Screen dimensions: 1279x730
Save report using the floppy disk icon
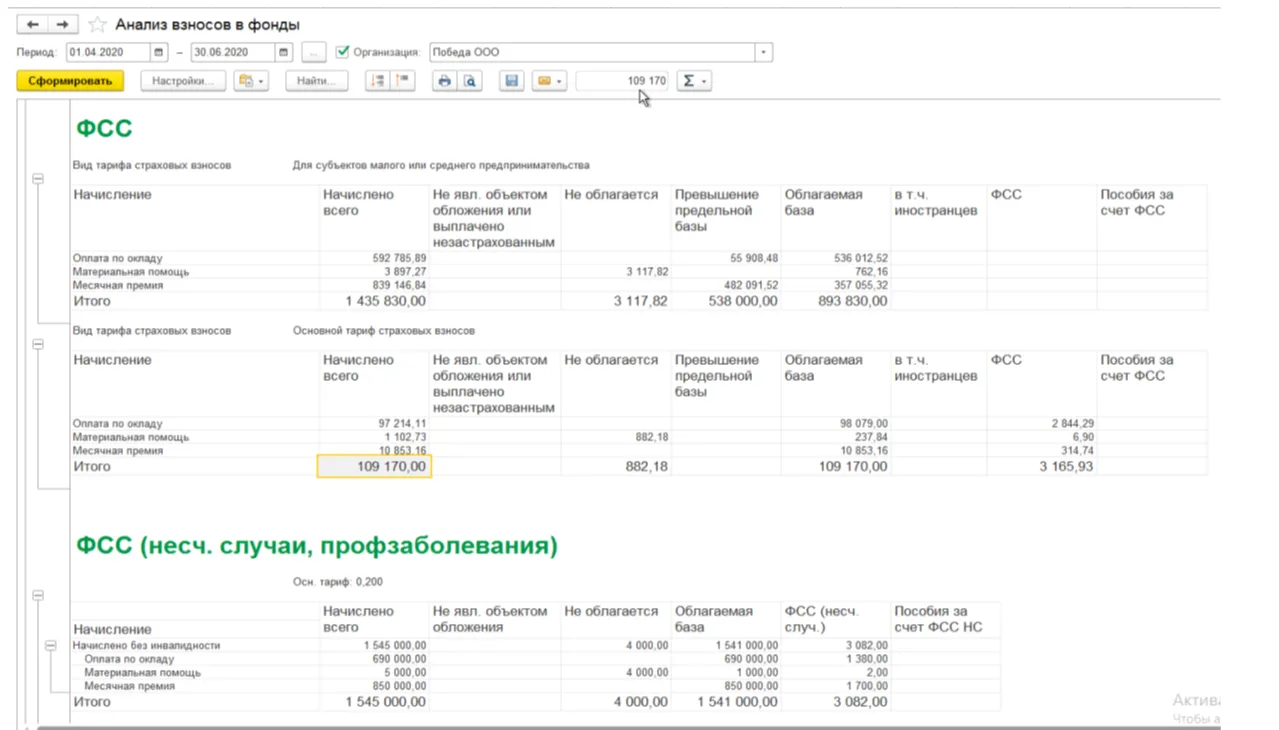pos(512,81)
